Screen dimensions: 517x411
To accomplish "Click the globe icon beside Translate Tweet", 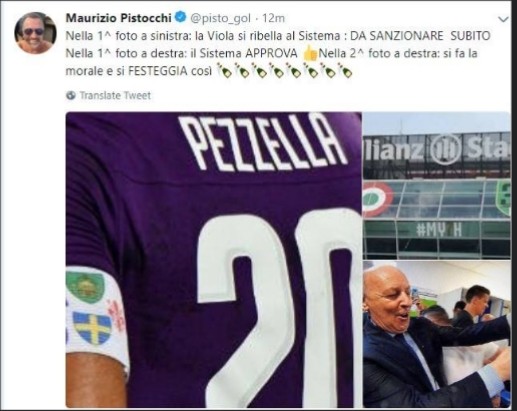I will pyautogui.click(x=71, y=95).
